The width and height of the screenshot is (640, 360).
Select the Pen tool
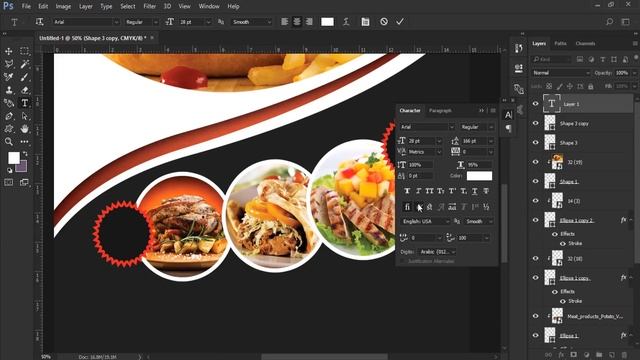(x=9, y=116)
